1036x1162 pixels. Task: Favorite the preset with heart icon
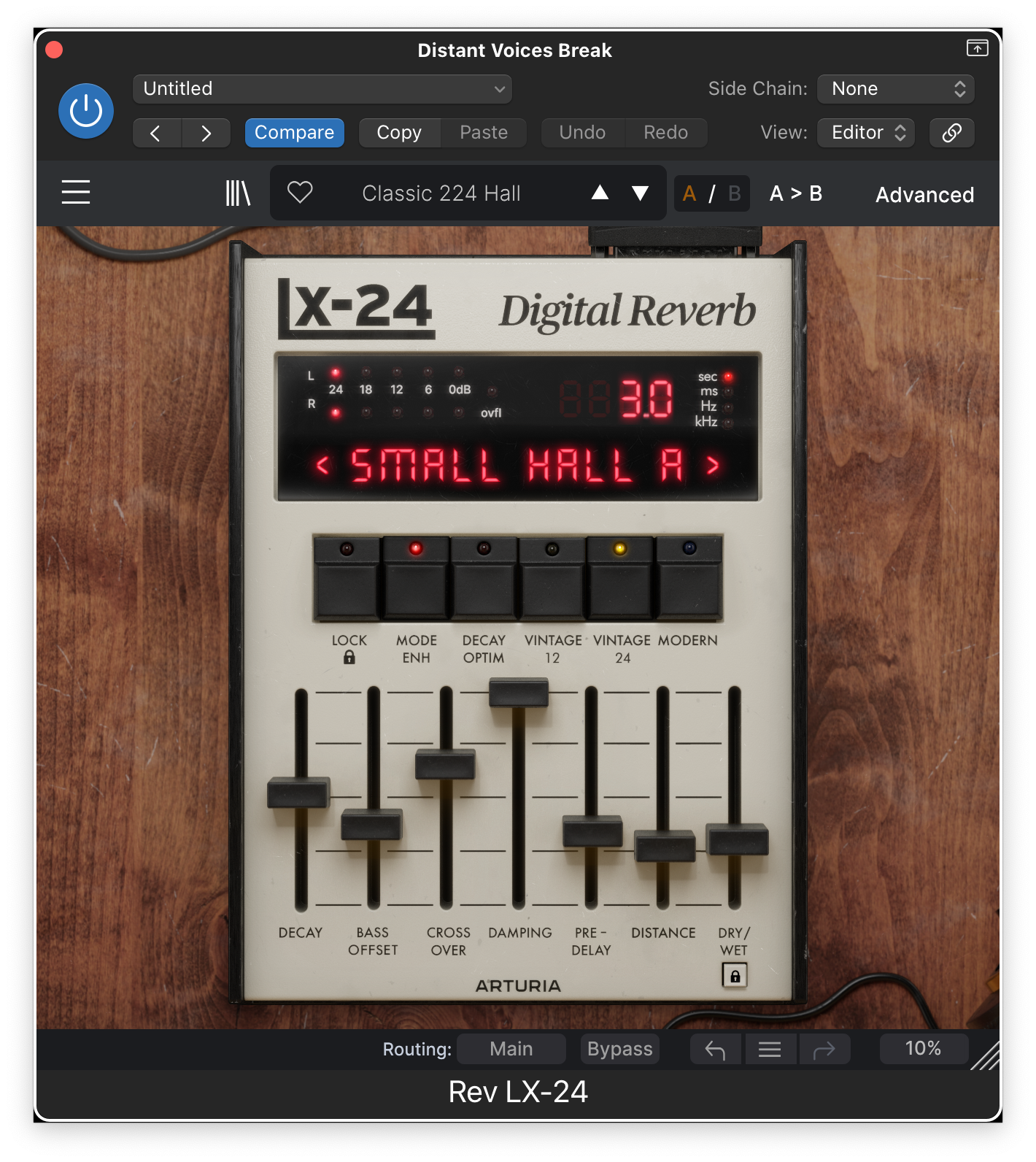click(x=300, y=193)
